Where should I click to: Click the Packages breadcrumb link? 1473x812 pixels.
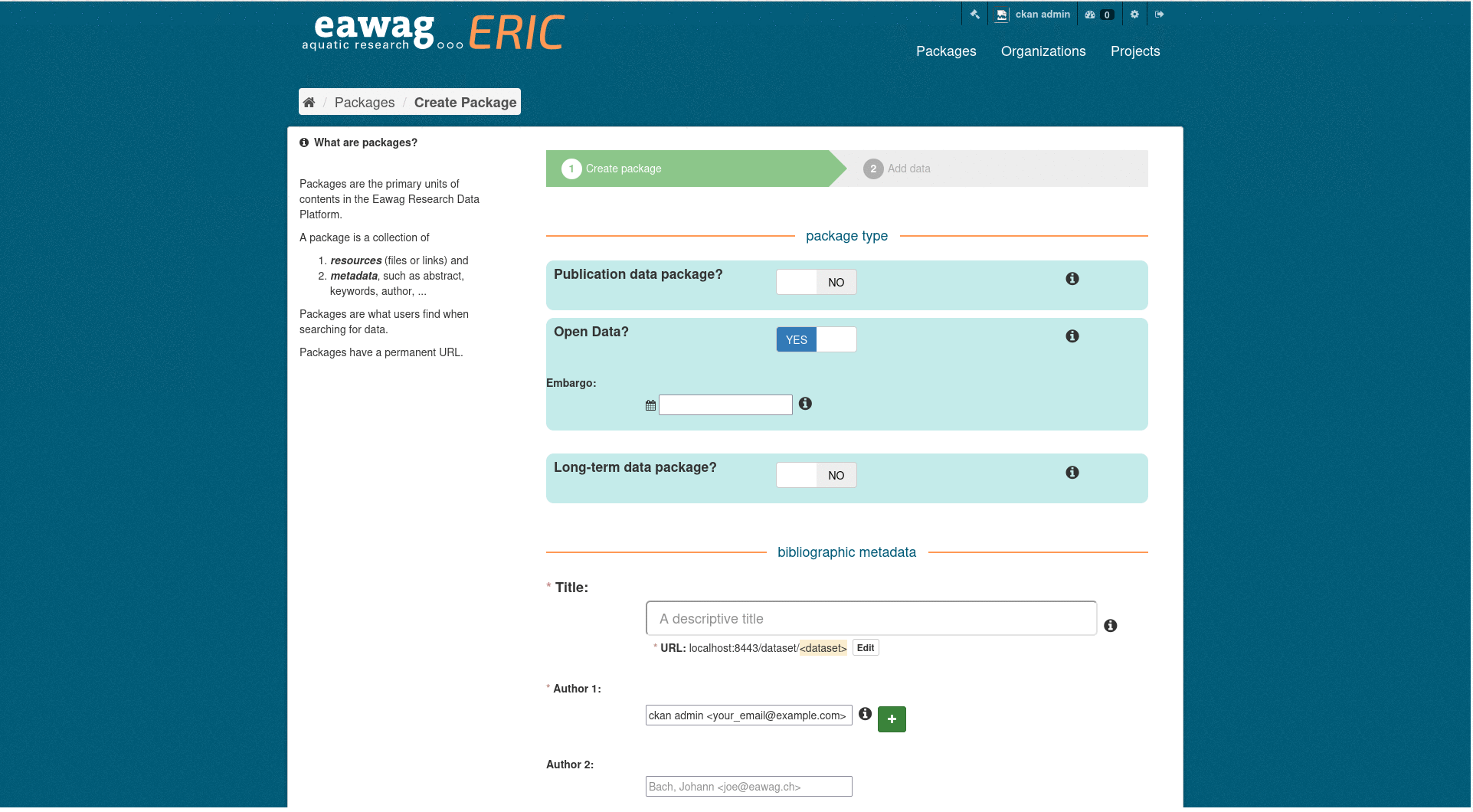pyautogui.click(x=365, y=103)
